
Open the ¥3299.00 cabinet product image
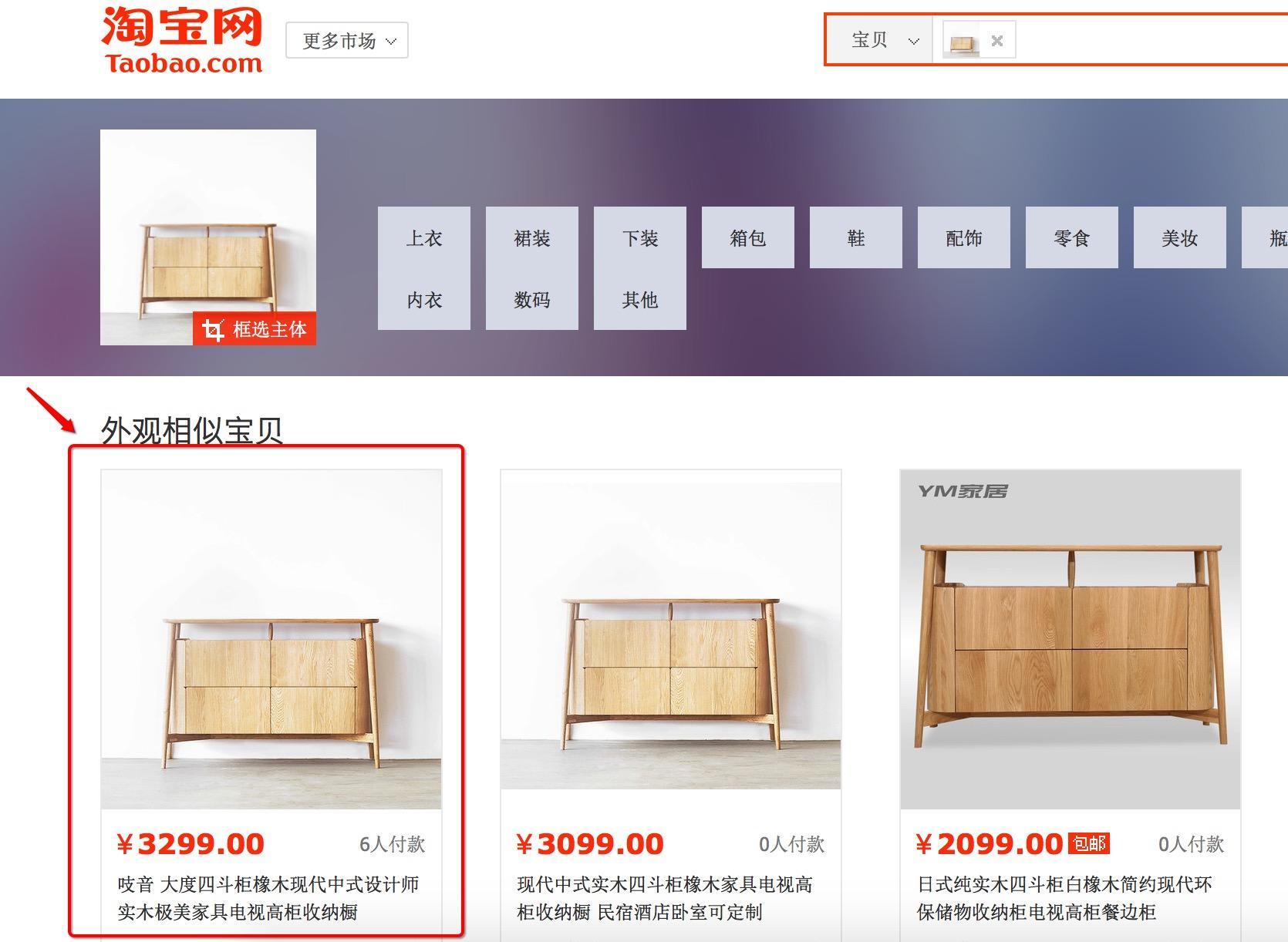pyautogui.click(x=271, y=639)
